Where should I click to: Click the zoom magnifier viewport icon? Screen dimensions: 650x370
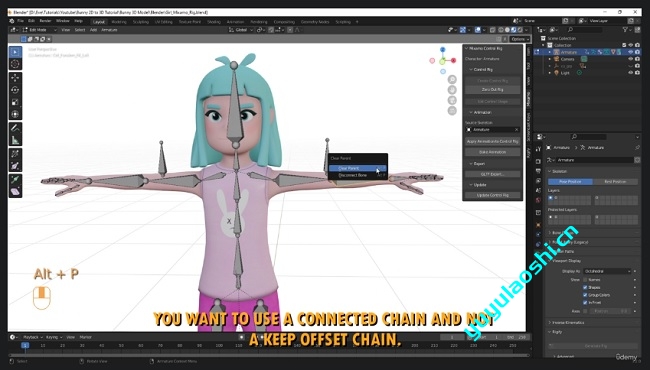coord(452,79)
